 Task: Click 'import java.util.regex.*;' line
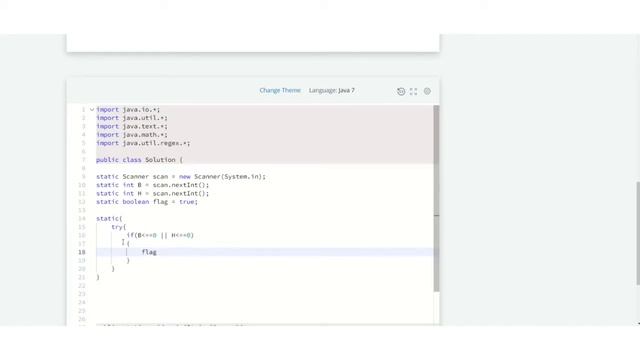pyautogui.click(x=143, y=143)
